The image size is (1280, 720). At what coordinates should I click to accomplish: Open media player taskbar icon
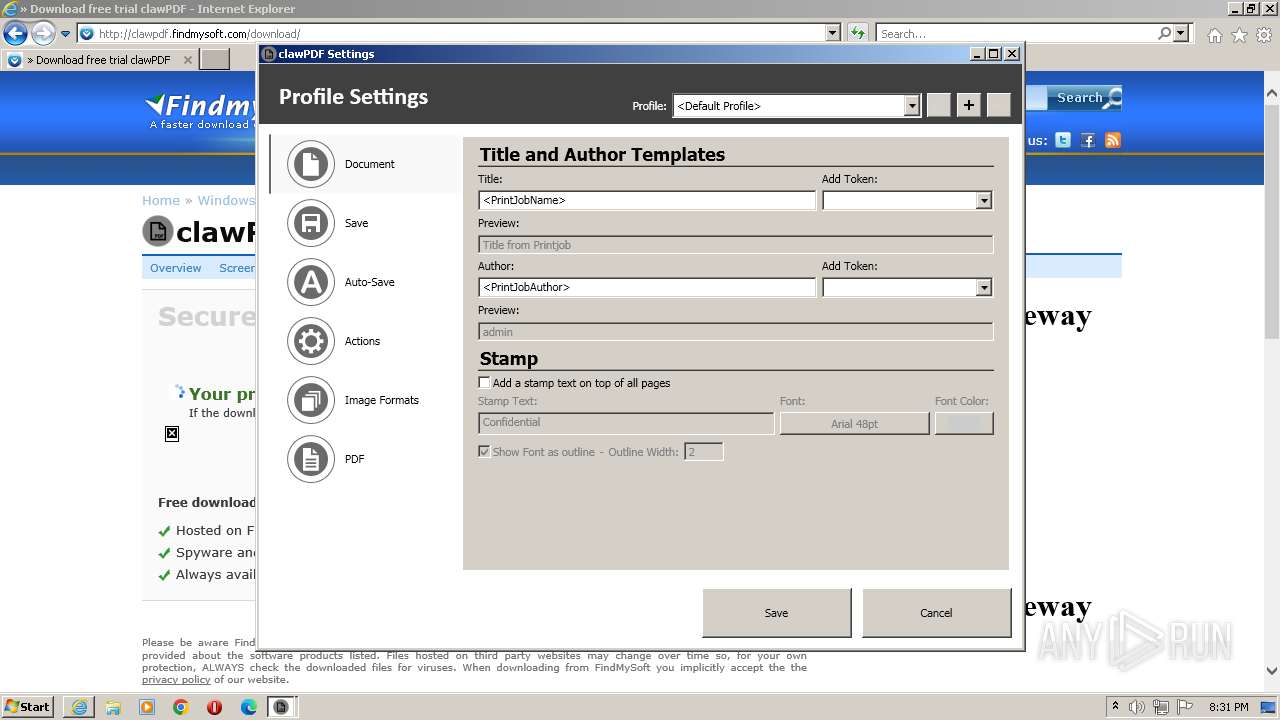pos(147,707)
